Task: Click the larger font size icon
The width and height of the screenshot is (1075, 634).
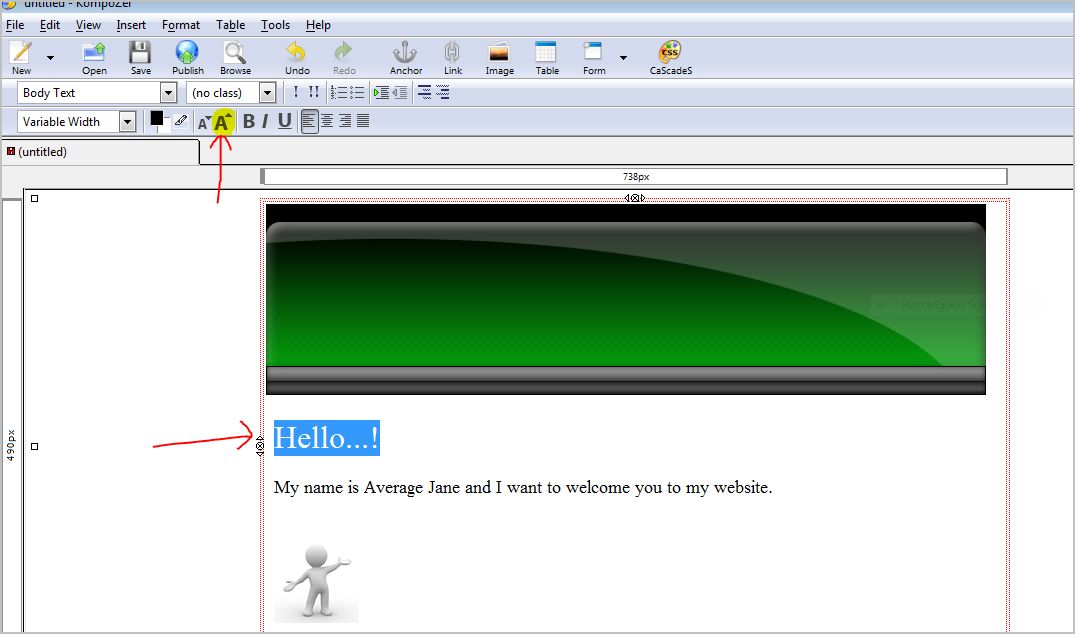Action: point(222,122)
